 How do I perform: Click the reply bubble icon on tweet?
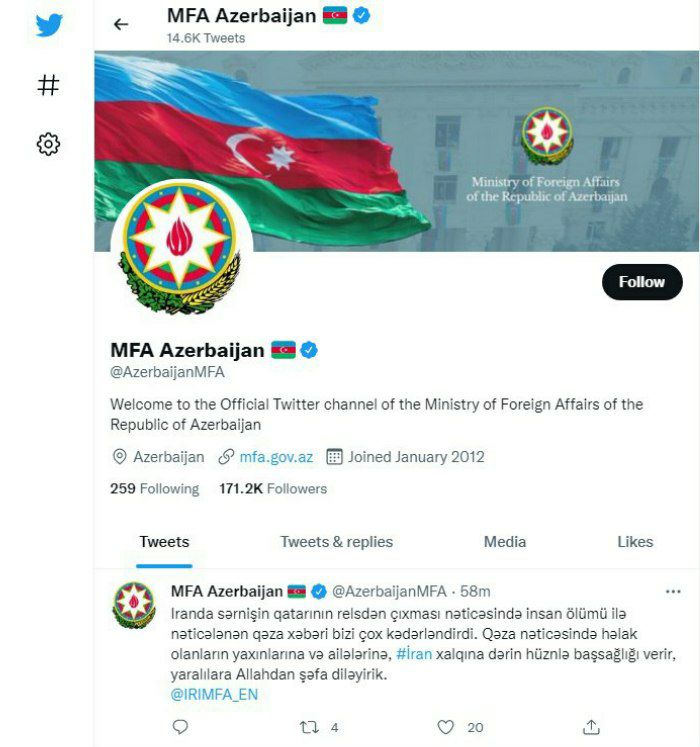(180, 727)
